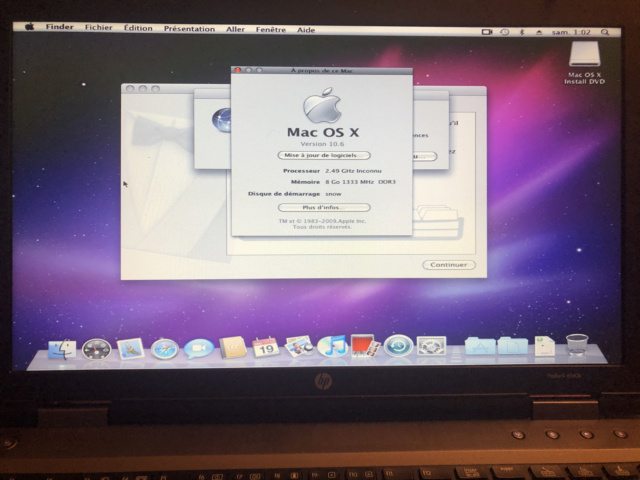Launch Mail from the Dock
Screen dimensions: 640x480
(x=130, y=349)
